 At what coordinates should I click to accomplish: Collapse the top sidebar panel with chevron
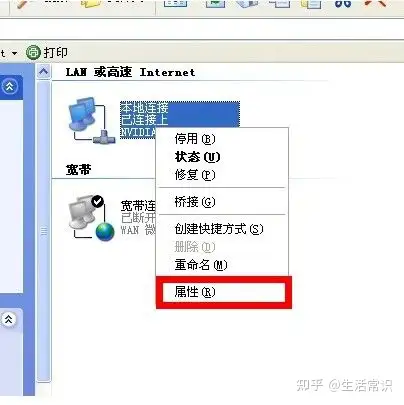tap(9, 87)
